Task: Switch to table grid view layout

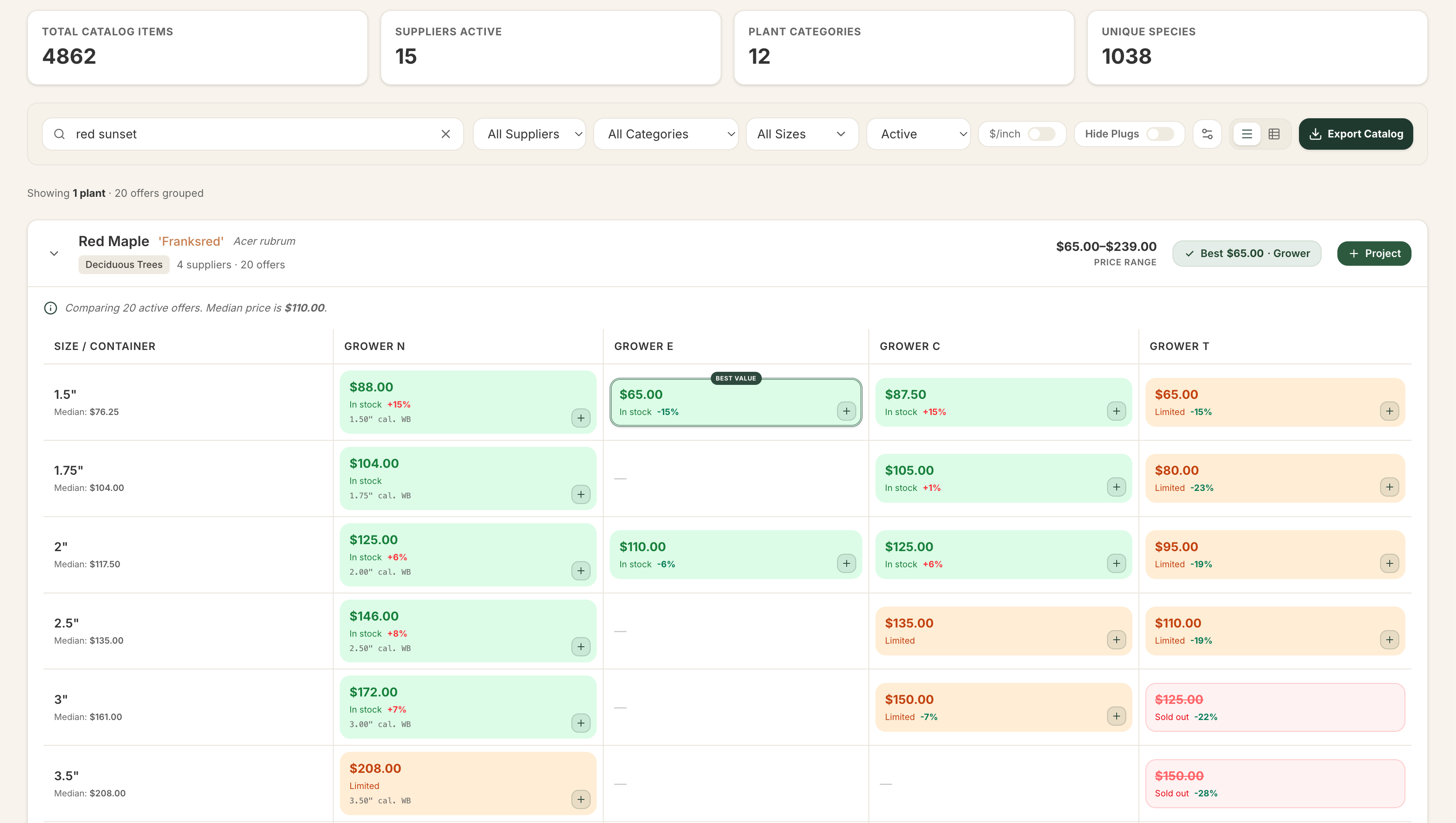Action: click(x=1274, y=134)
